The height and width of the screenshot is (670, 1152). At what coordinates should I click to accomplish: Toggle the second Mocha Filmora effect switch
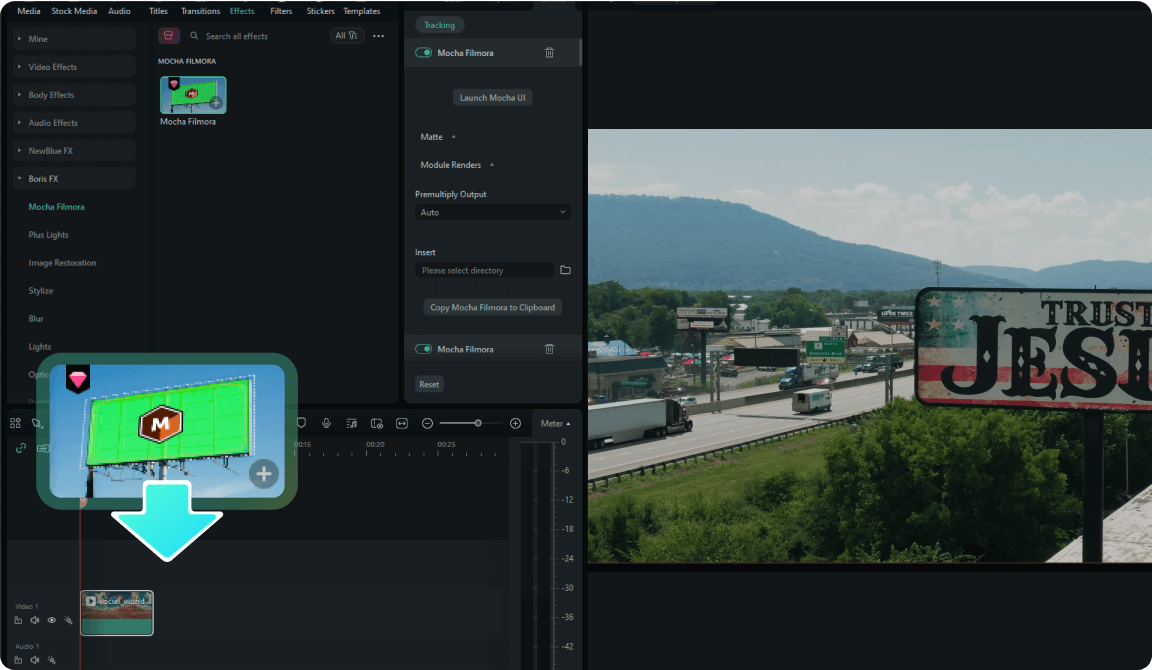[423, 349]
